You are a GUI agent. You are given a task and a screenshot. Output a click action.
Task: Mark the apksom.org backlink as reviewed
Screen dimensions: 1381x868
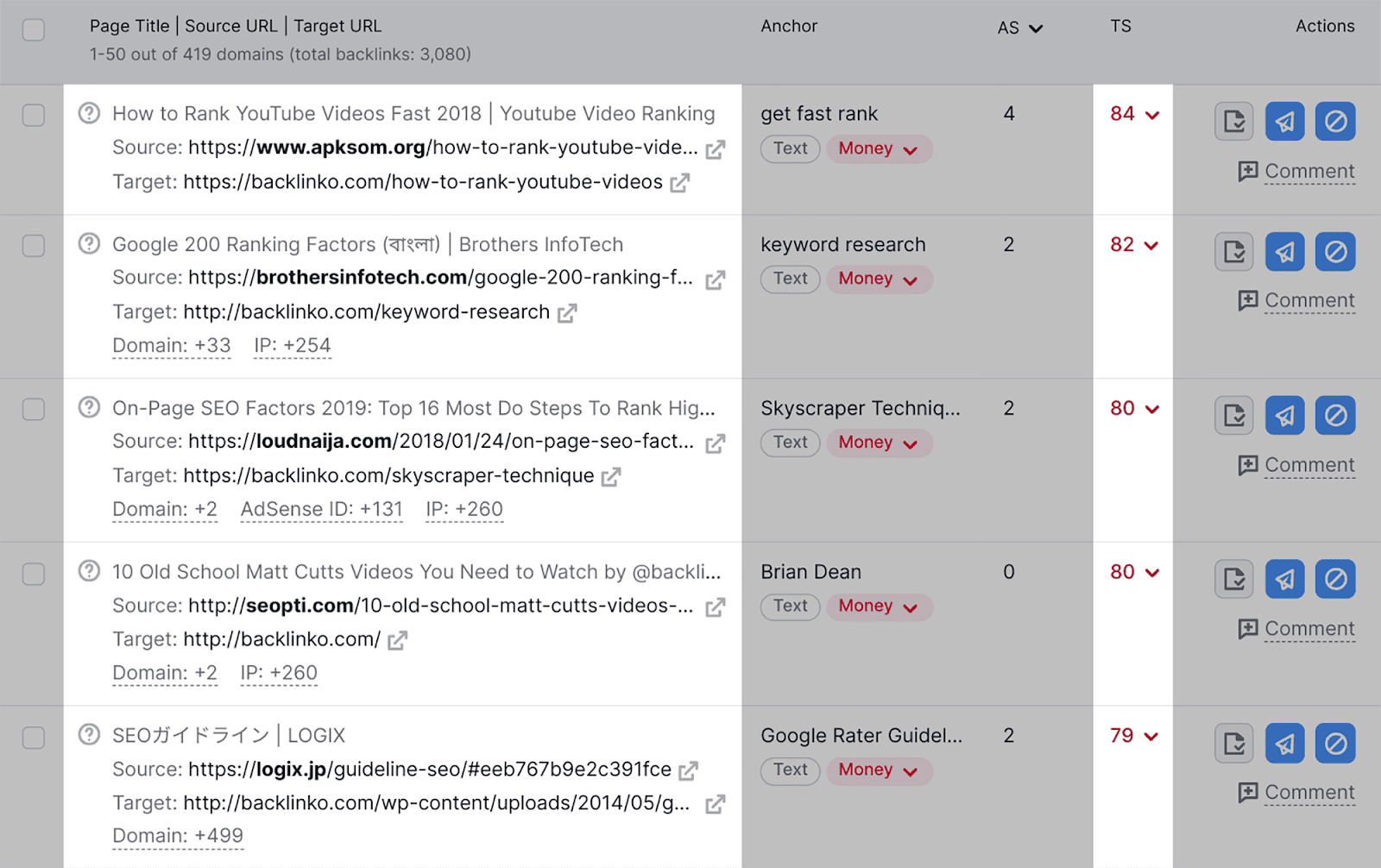[x=1233, y=121]
